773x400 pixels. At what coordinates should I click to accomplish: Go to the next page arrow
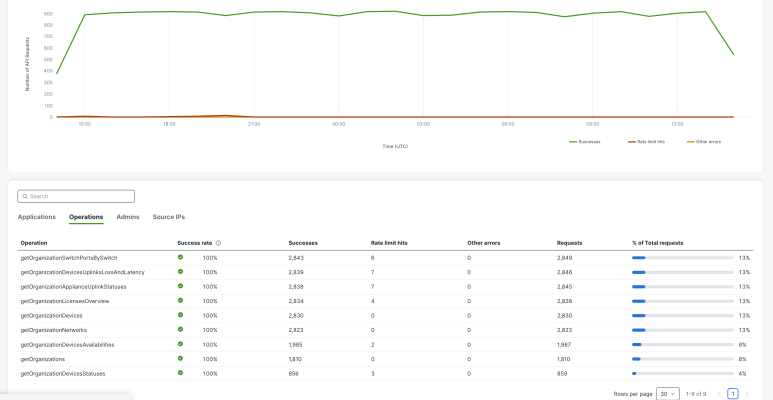click(x=747, y=394)
